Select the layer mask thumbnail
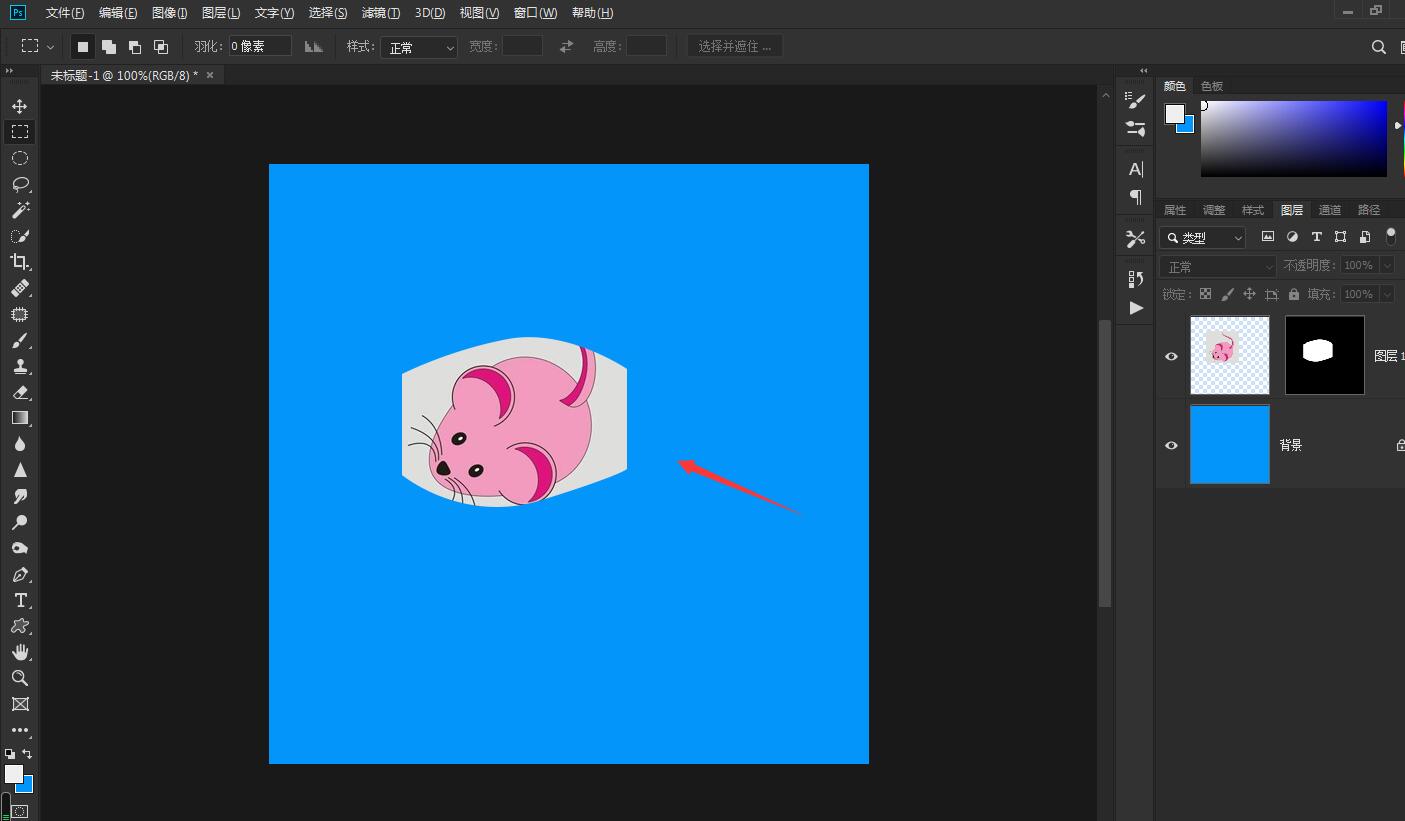 1324,355
